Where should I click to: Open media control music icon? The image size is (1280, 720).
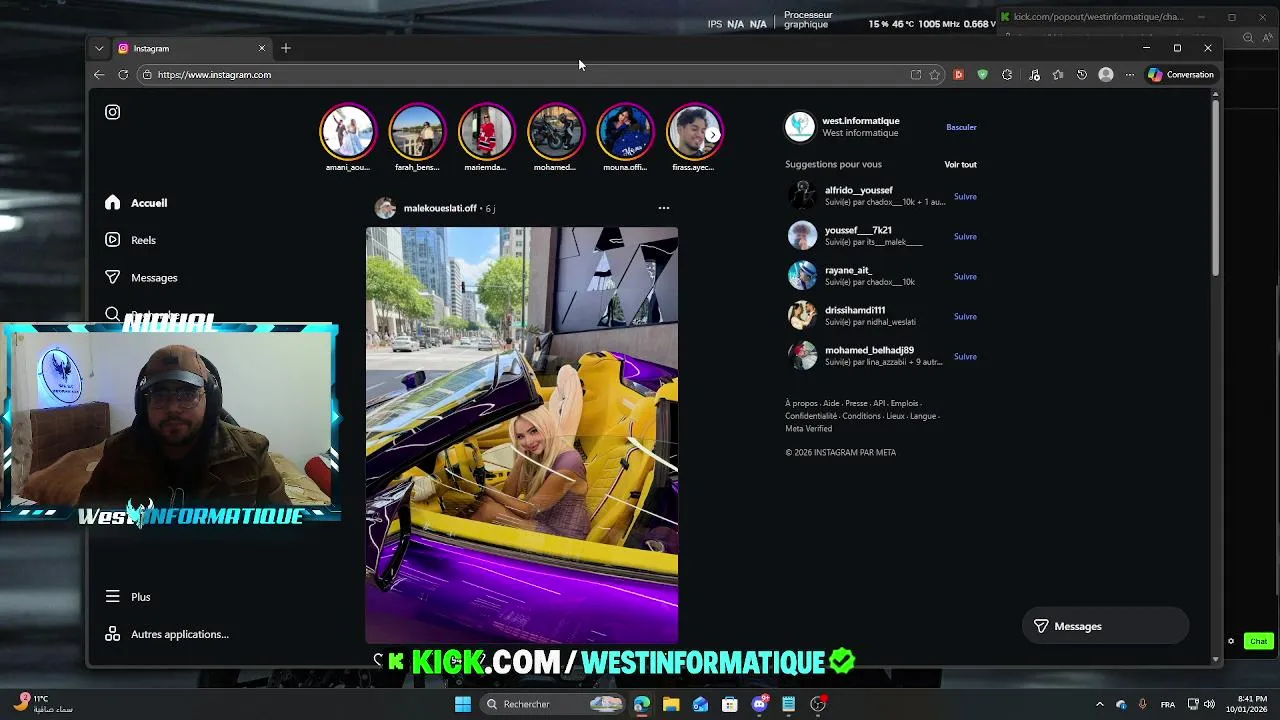point(1034,74)
